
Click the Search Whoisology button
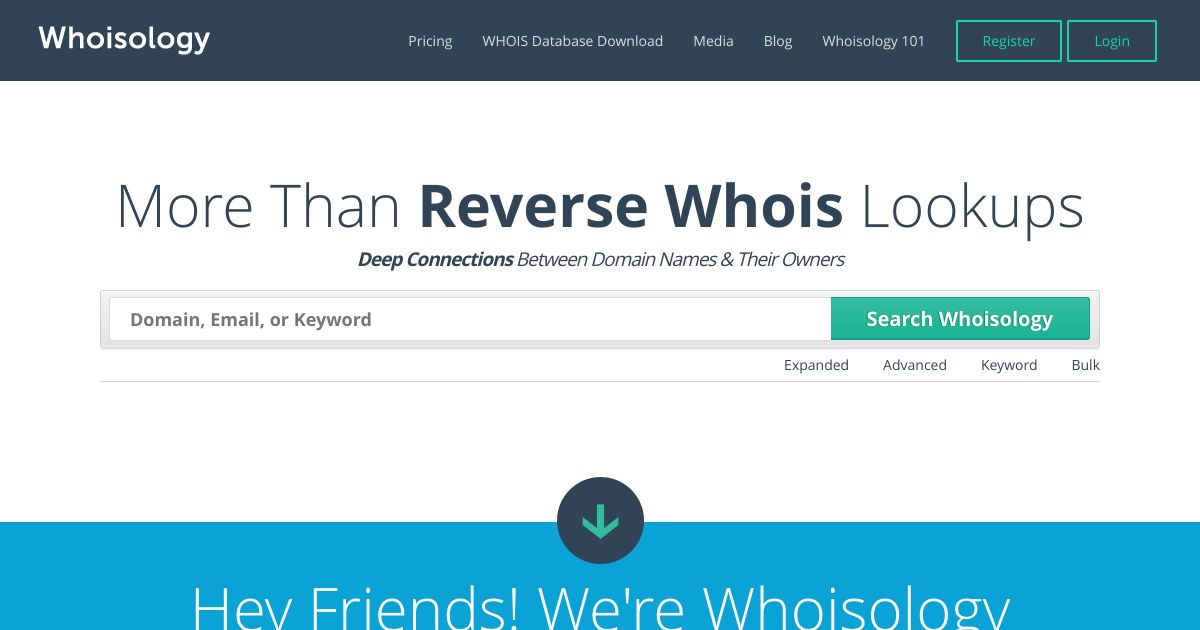[x=960, y=319]
